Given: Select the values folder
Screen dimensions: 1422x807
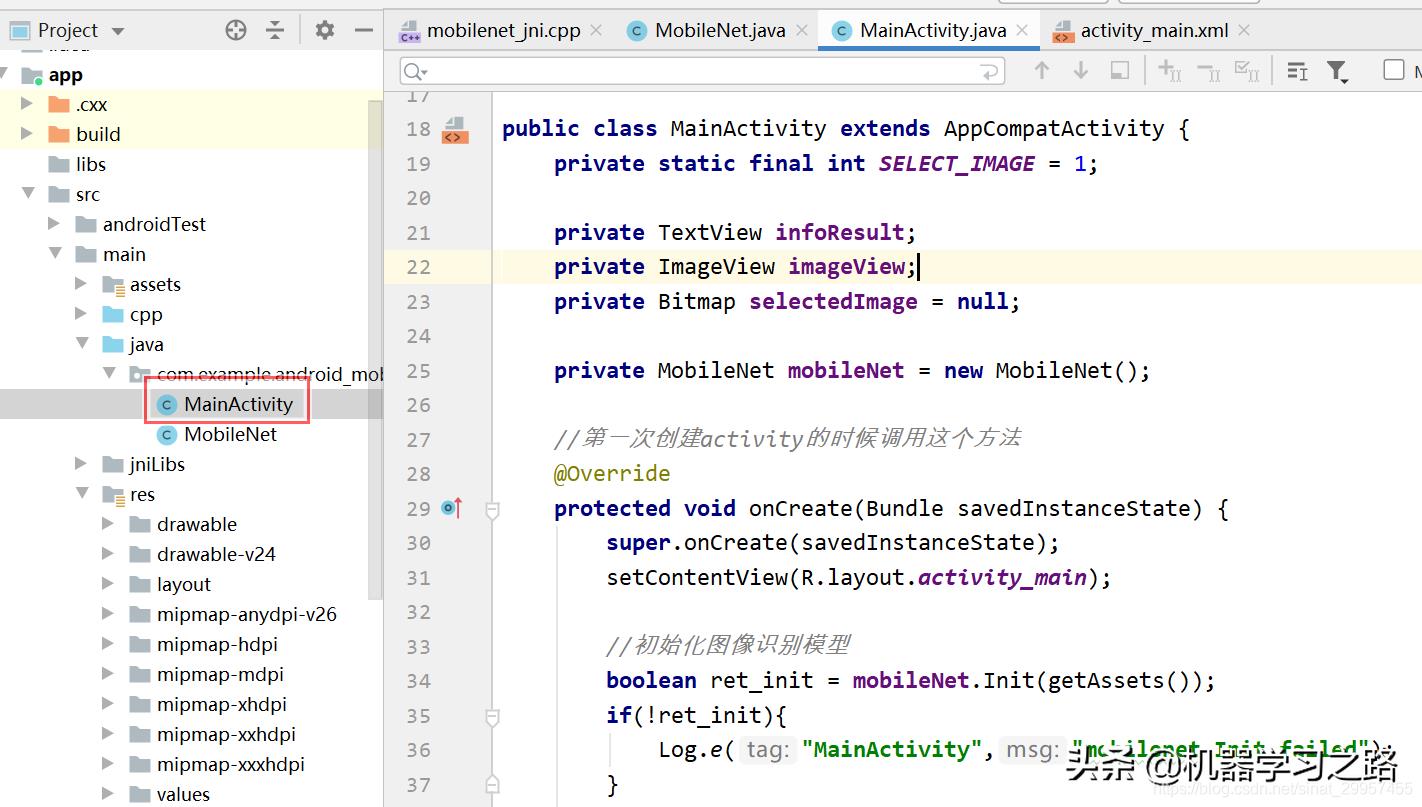Looking at the screenshot, I should click(183, 794).
